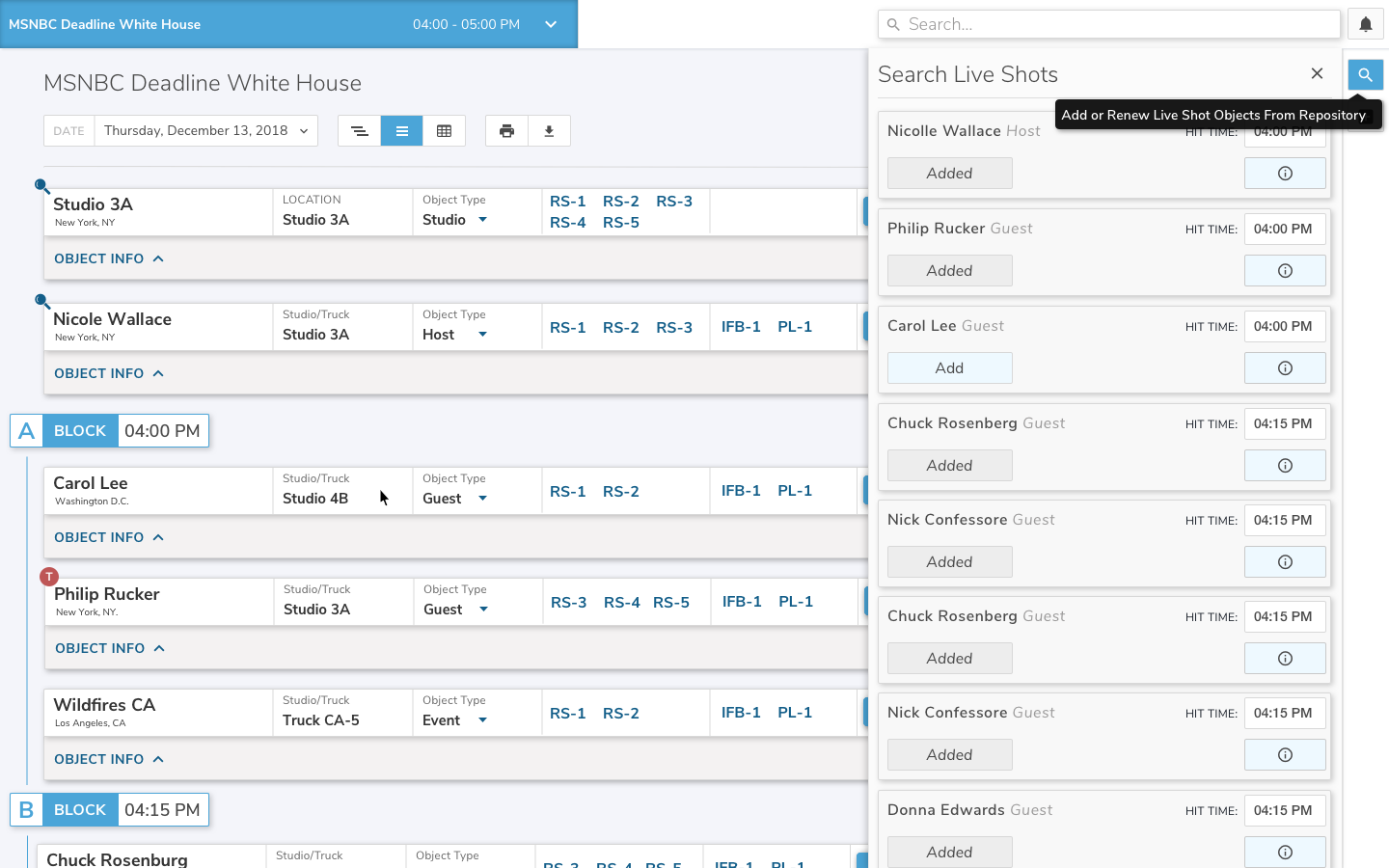Click Add button for Carol Lee
The image size is (1389, 868).
tap(949, 367)
